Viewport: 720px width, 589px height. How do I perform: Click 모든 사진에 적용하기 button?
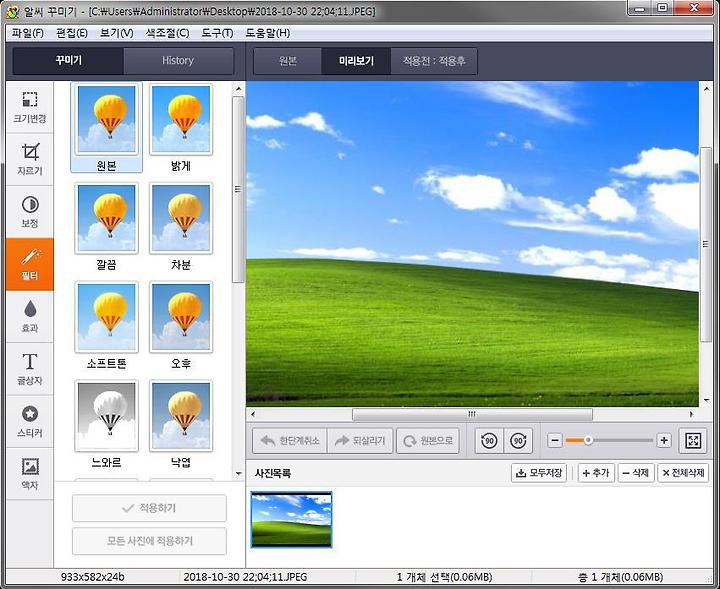click(149, 541)
